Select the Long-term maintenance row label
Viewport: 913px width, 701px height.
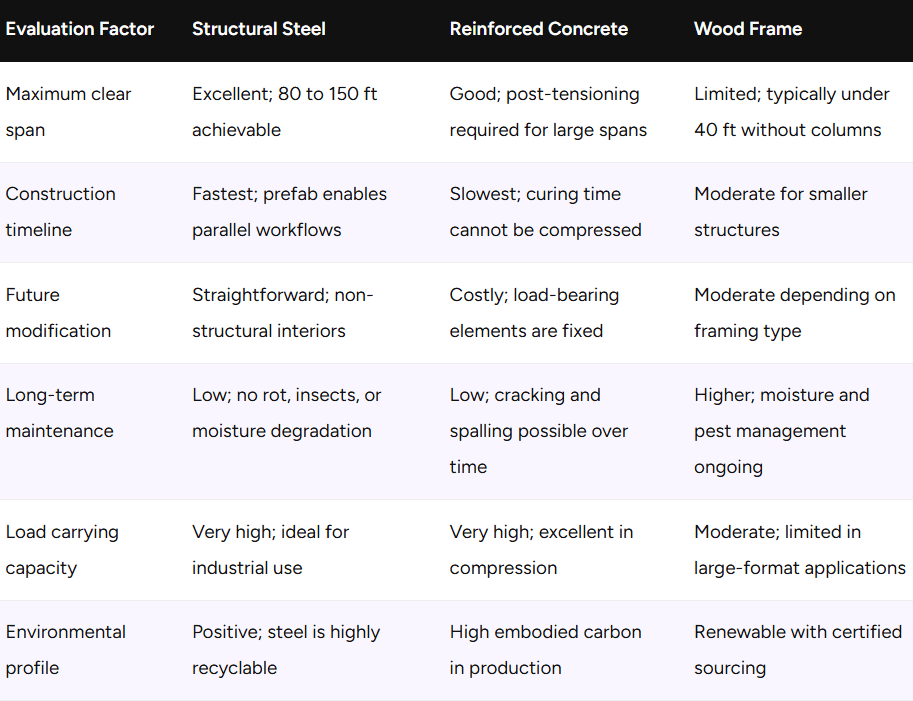tap(60, 413)
